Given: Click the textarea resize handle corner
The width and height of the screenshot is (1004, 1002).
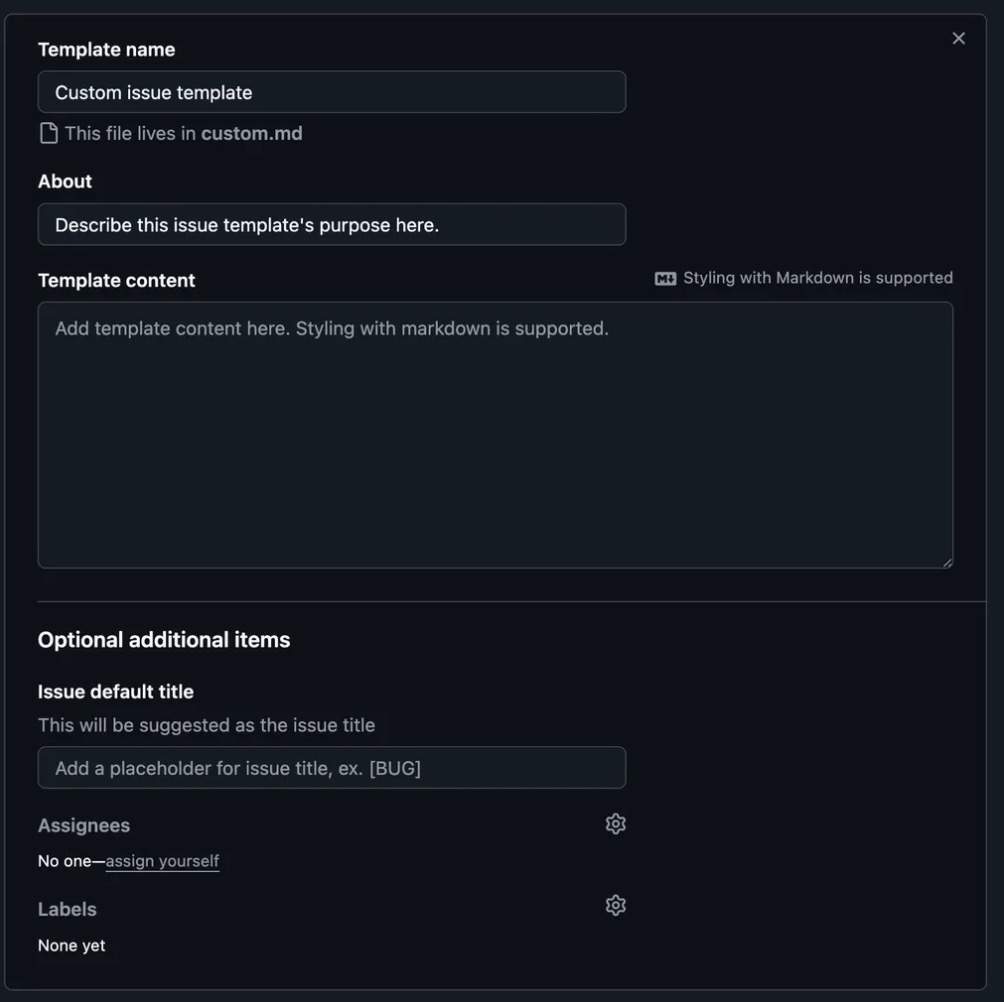Looking at the screenshot, I should tap(947, 562).
